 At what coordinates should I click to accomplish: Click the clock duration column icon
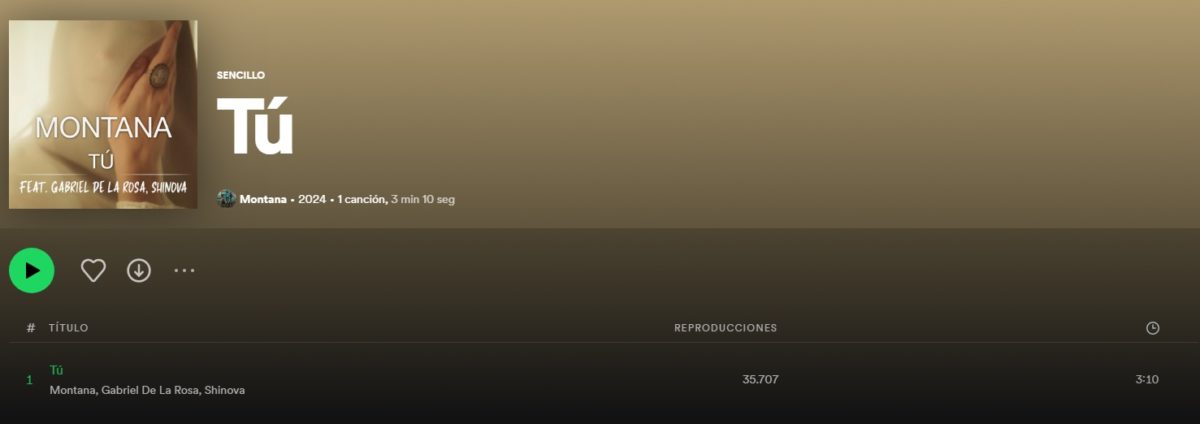click(1153, 328)
